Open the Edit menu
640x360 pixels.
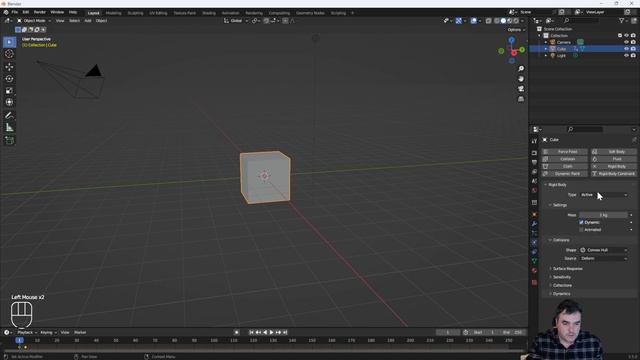coord(26,12)
